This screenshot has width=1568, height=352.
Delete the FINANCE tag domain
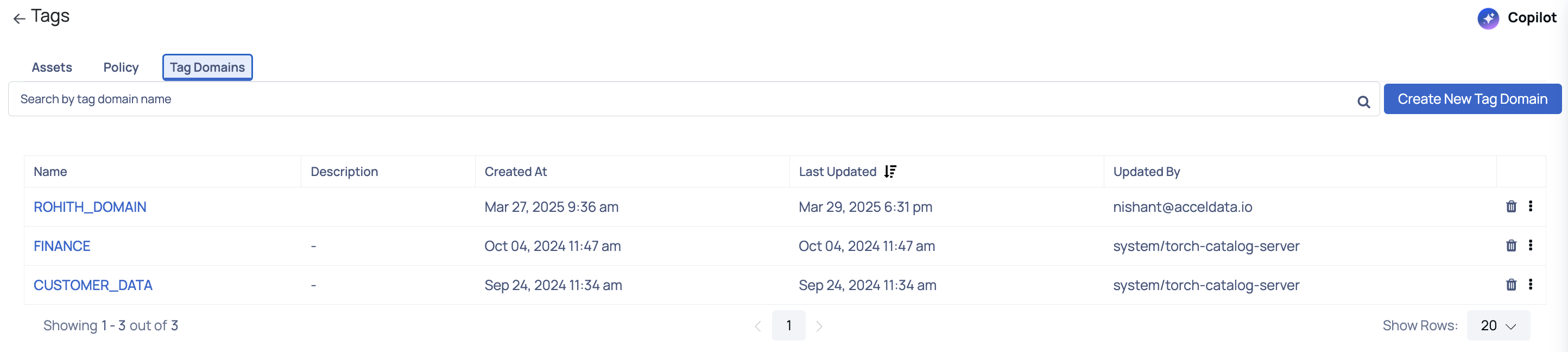(1511, 246)
